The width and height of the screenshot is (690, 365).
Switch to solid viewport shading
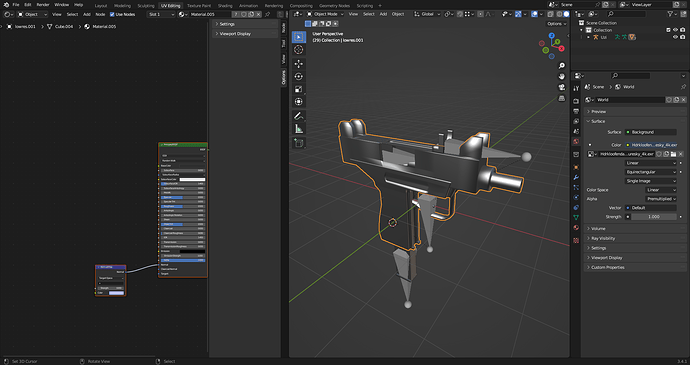(566, 14)
